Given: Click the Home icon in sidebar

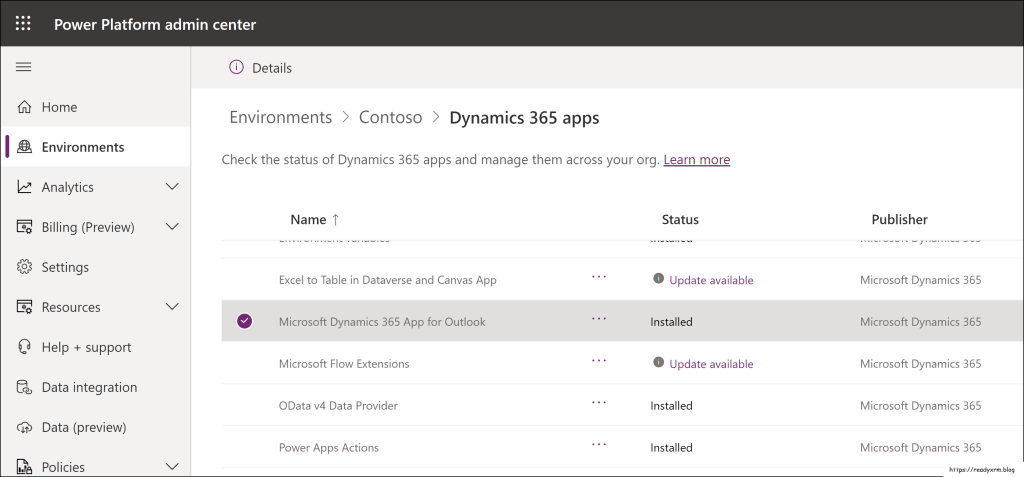Looking at the screenshot, I should (25, 107).
